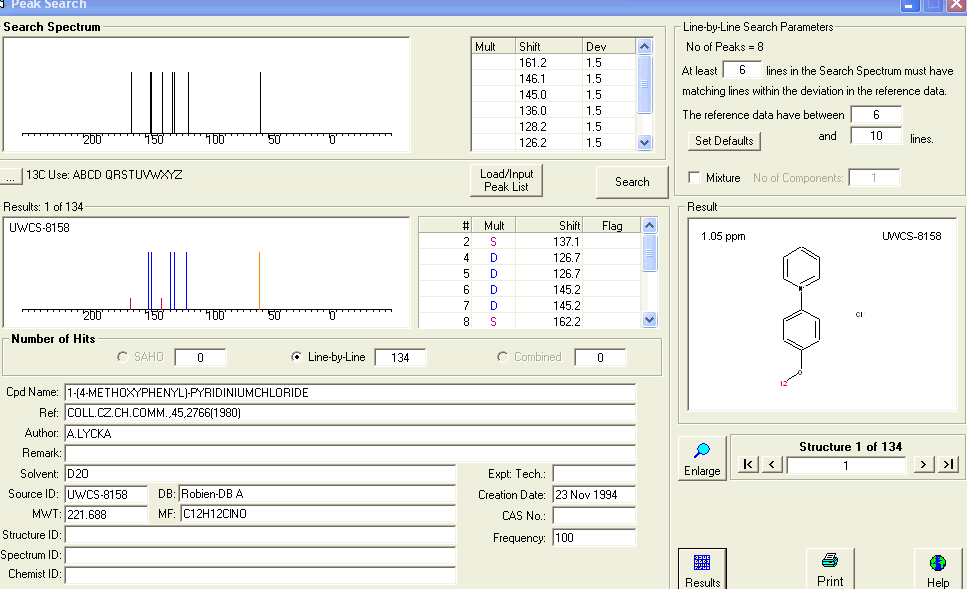This screenshot has width=967, height=589.
Task: Open Help globe icon
Action: point(937,565)
